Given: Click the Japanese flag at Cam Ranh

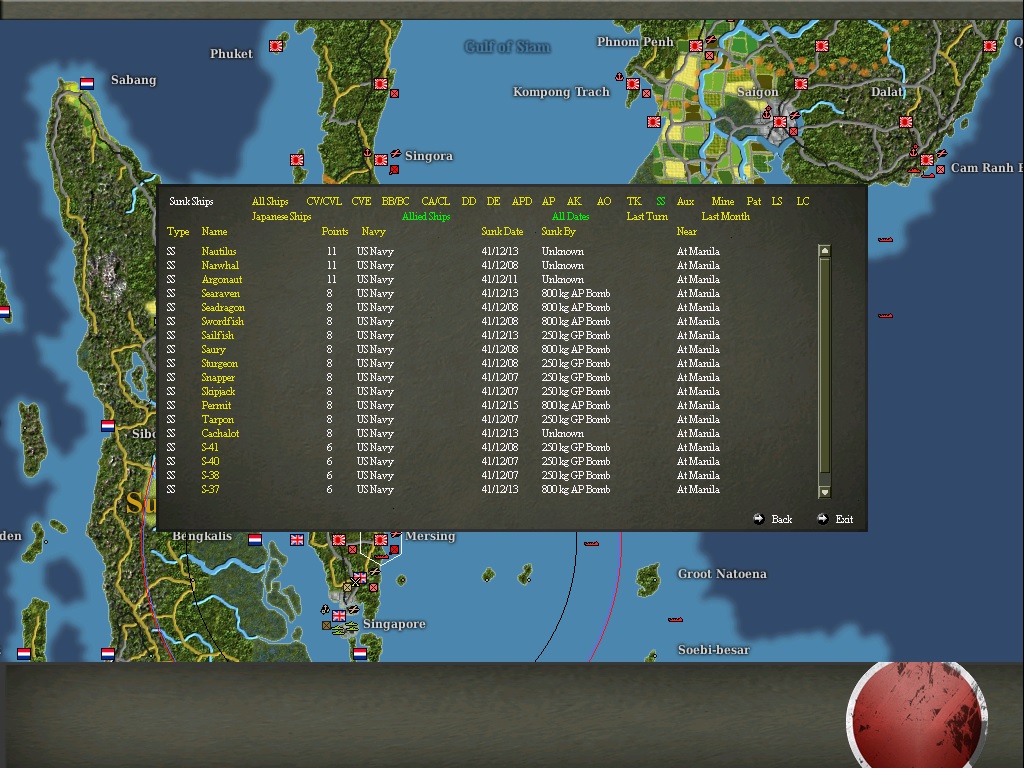Looking at the screenshot, I should pos(927,160).
